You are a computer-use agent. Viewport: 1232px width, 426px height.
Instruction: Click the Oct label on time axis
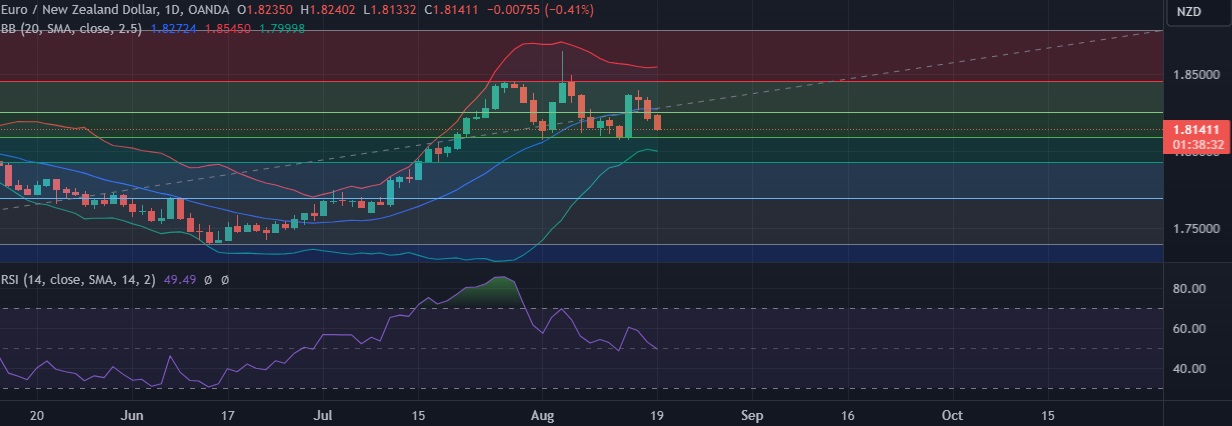click(x=953, y=413)
